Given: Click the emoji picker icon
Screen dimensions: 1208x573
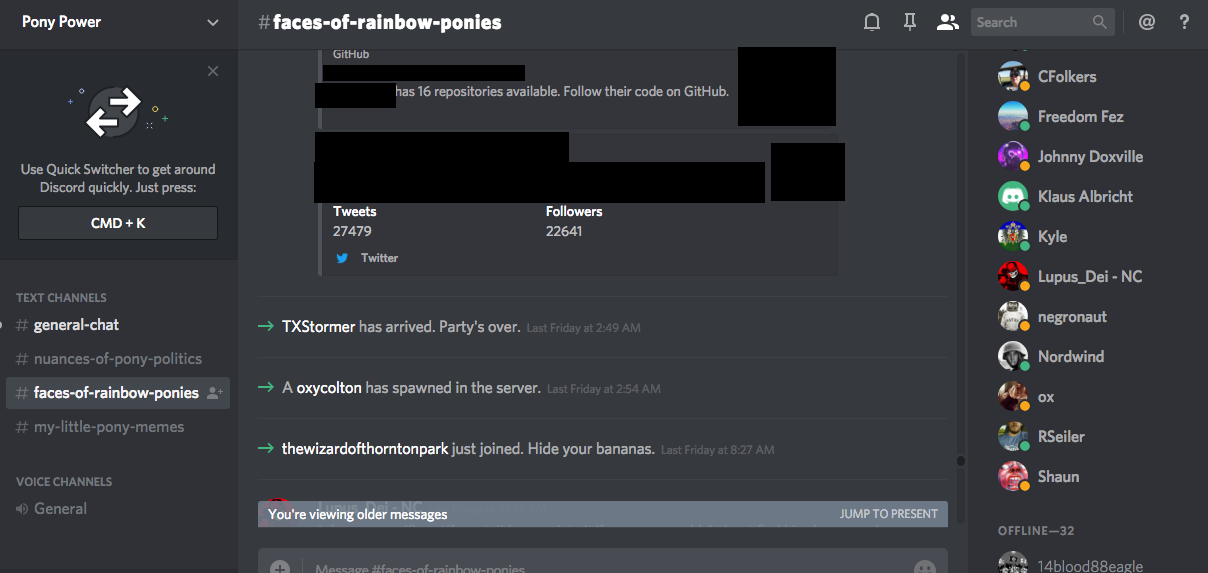Looking at the screenshot, I should click(x=925, y=568).
